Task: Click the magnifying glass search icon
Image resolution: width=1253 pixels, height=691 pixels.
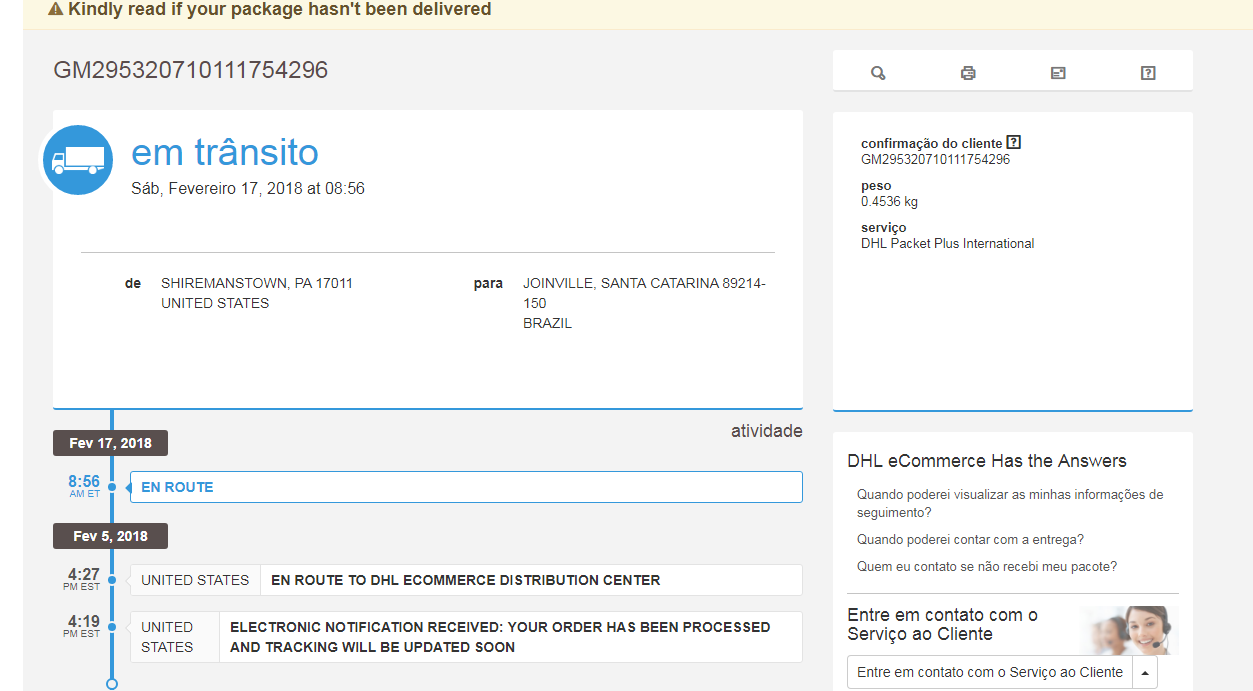Action: pos(878,73)
